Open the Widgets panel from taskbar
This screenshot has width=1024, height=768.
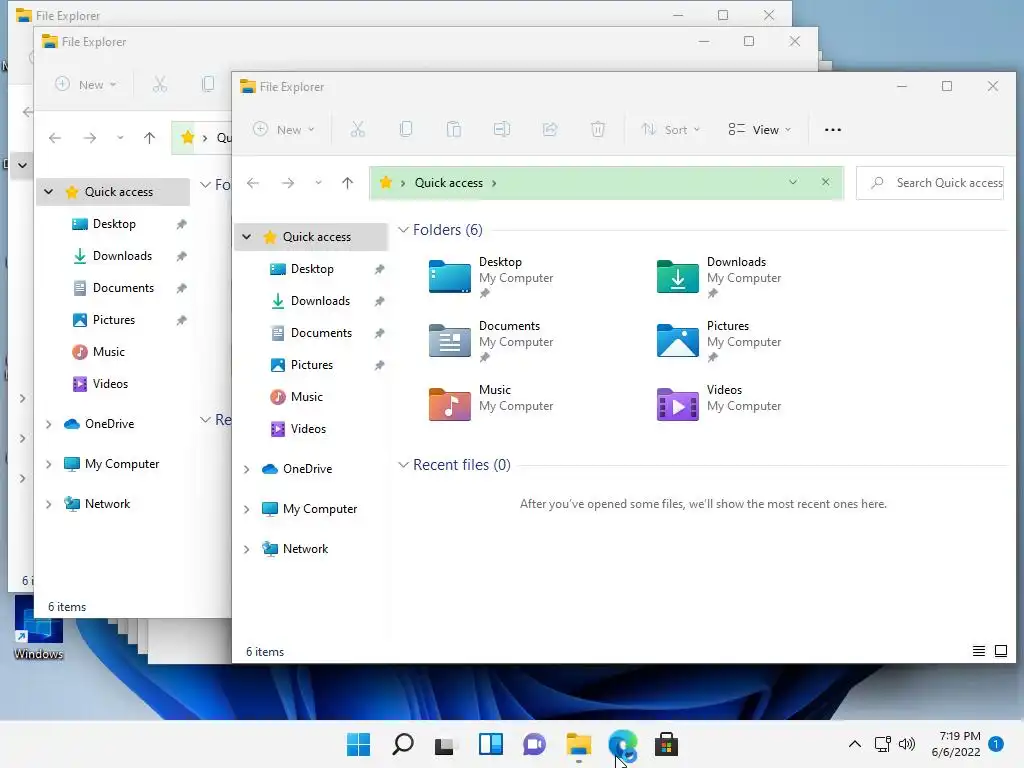[490, 744]
